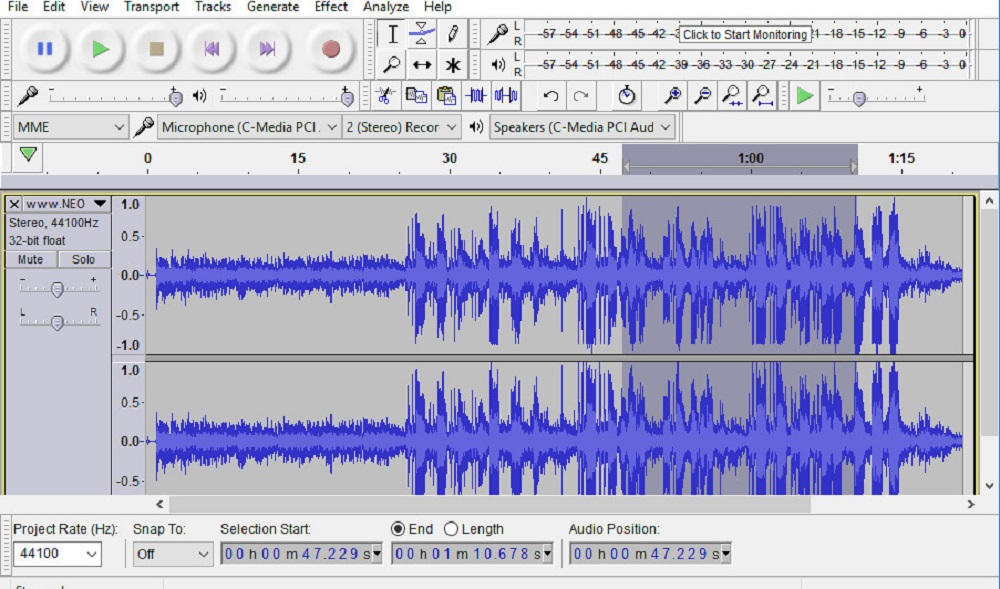Open the Help menu
Viewport: 1000px width, 589px height.
coord(438,7)
